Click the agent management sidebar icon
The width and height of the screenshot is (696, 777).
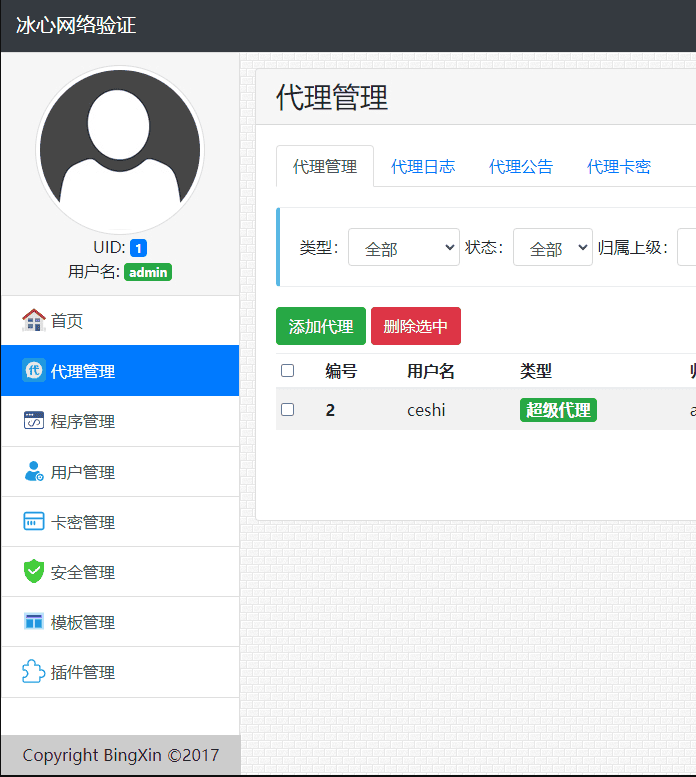(34, 371)
